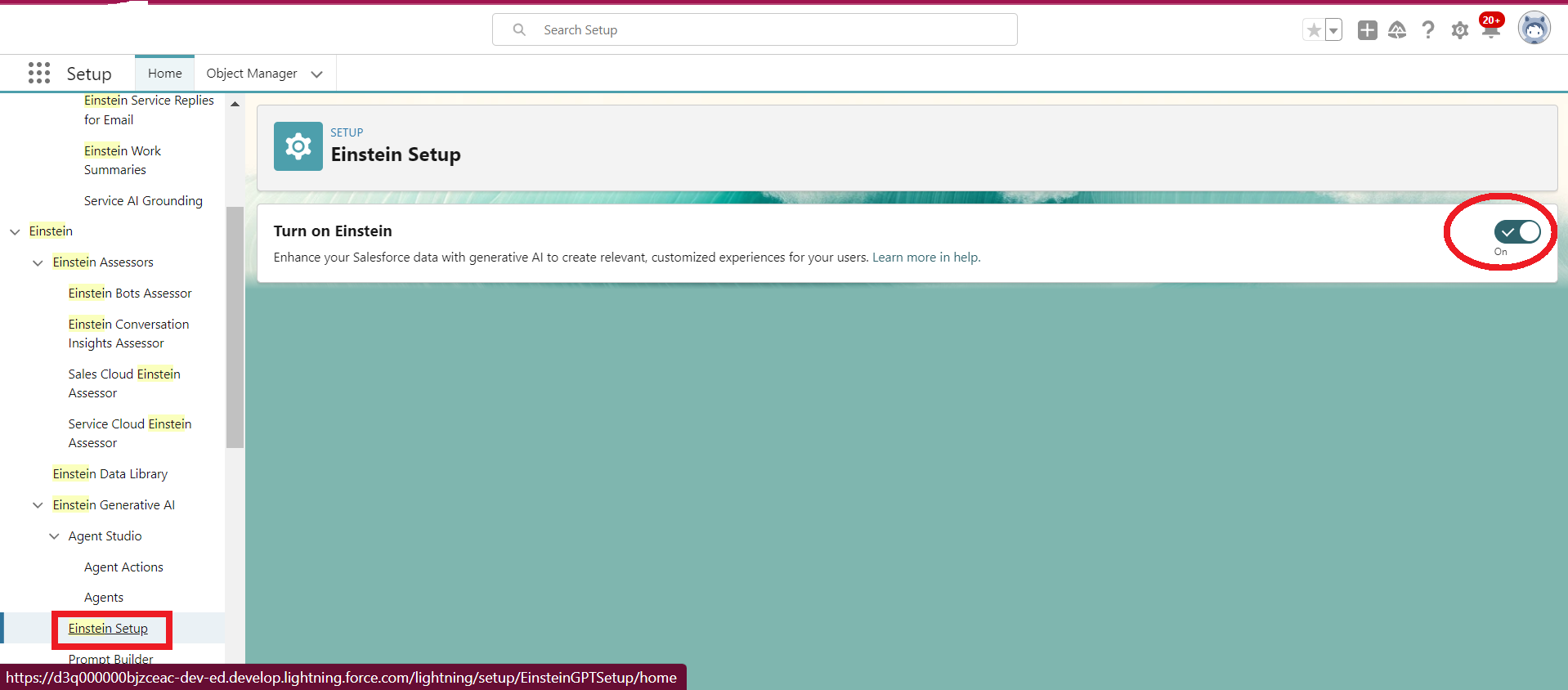Switch off the Turn on Einstein toggle

click(1516, 232)
